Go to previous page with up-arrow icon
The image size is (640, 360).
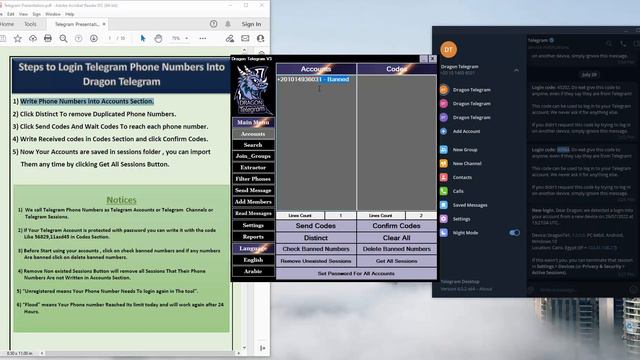click(x=78, y=38)
